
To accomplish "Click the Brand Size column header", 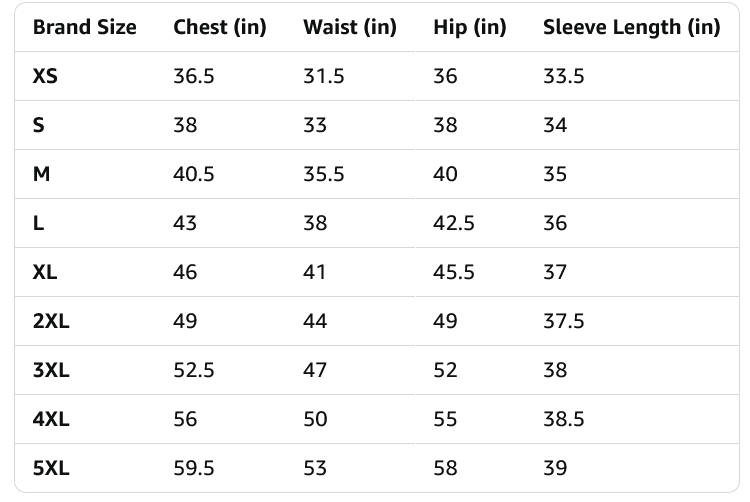I will click(x=84, y=27).
